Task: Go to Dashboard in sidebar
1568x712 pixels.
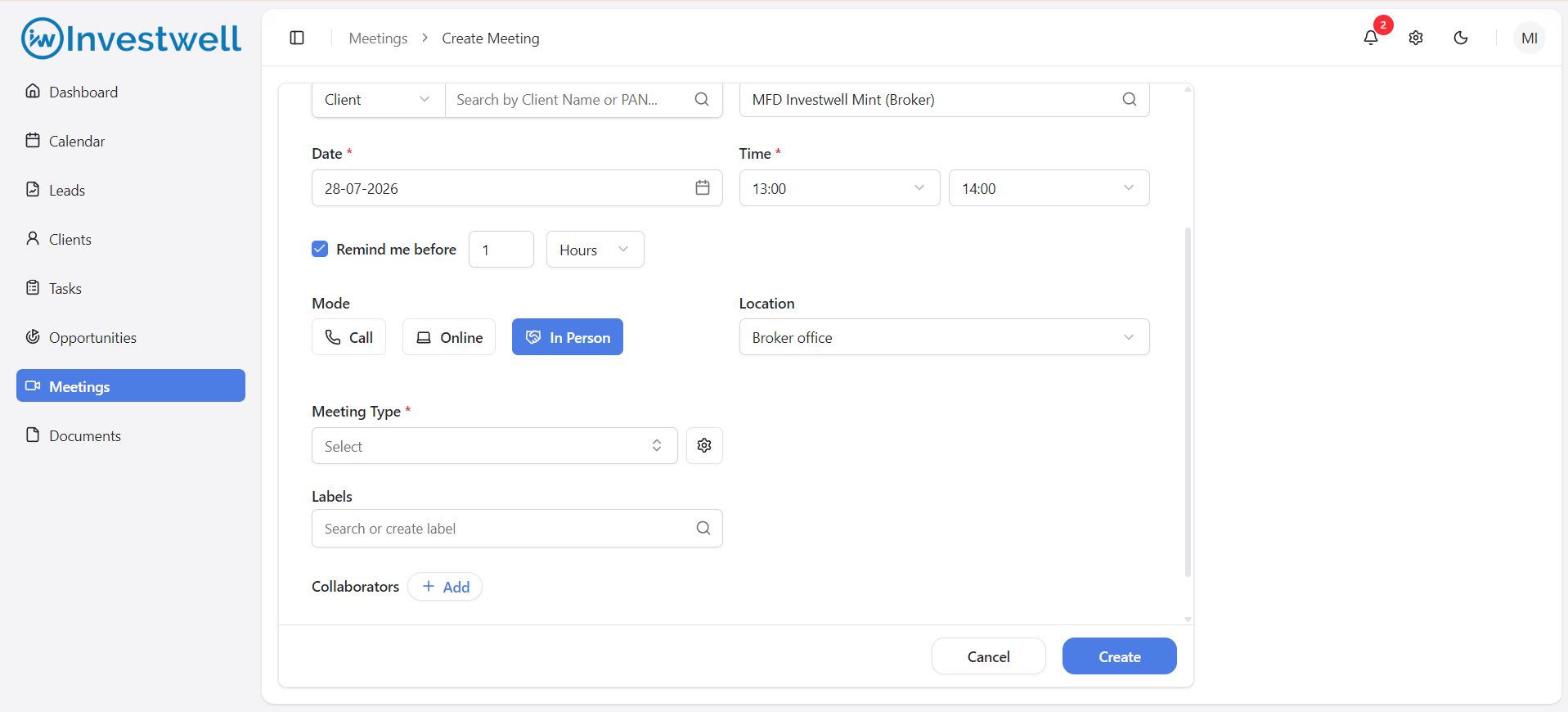Action: pyautogui.click(x=131, y=92)
